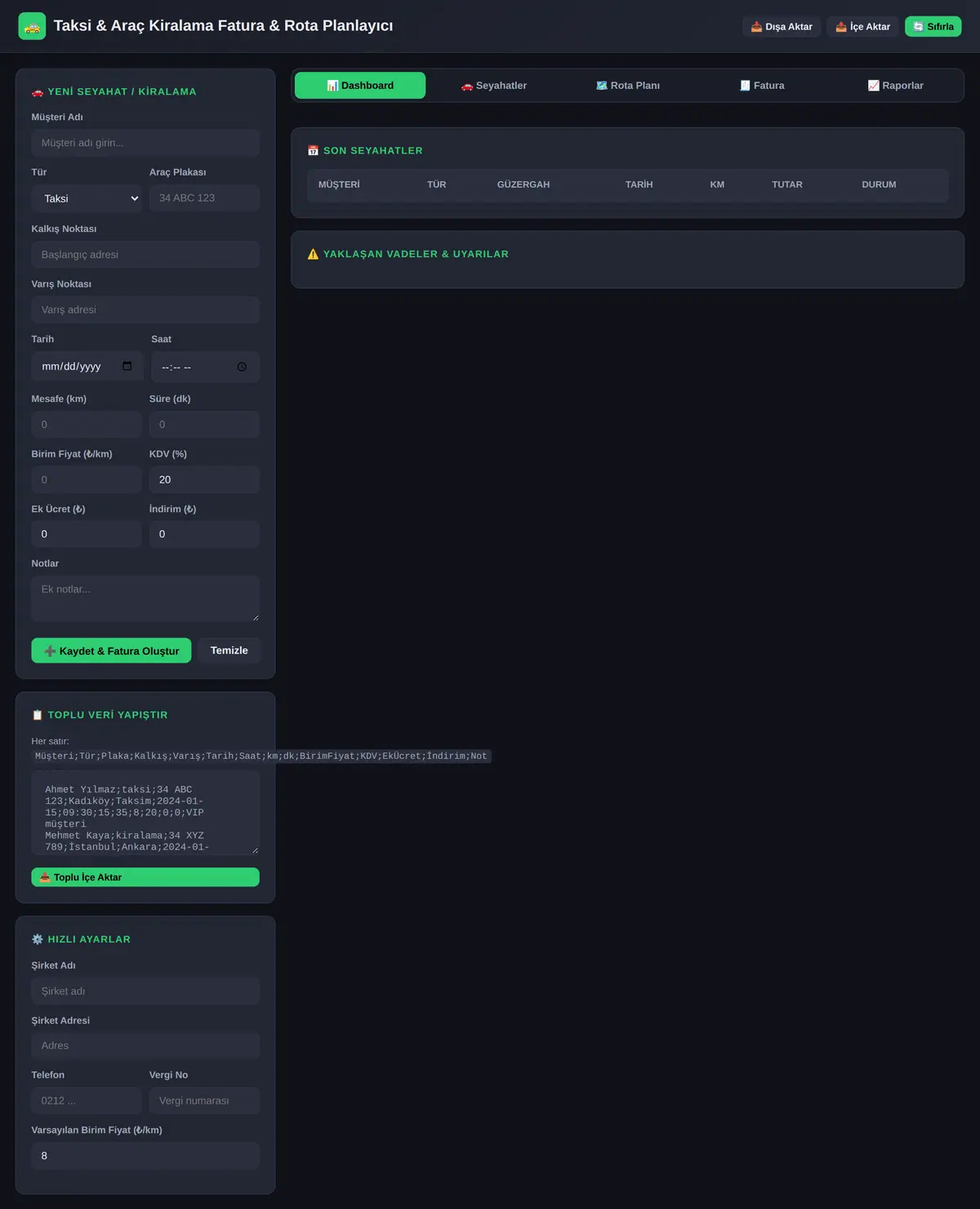Viewport: 980px width, 1209px height.
Task: Click the warning icon beside Yaklaşan Vadeler
Action: tap(313, 254)
